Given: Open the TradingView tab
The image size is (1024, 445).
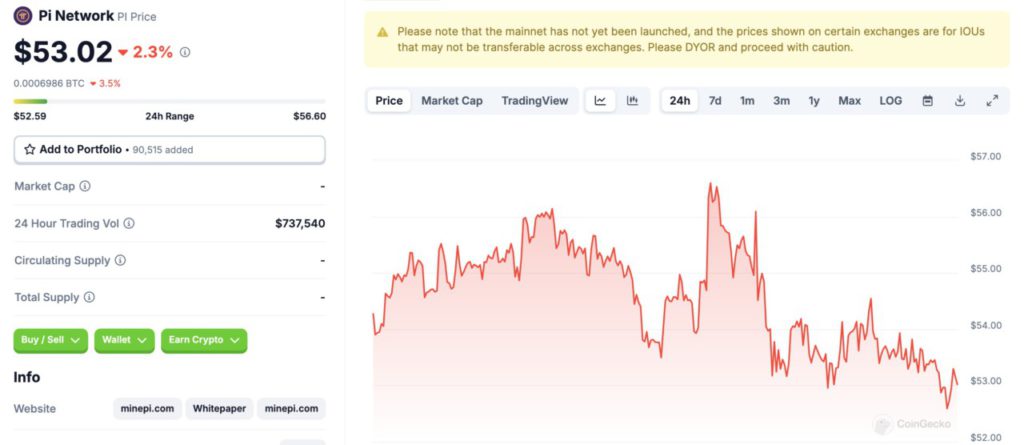Looking at the screenshot, I should (534, 101).
